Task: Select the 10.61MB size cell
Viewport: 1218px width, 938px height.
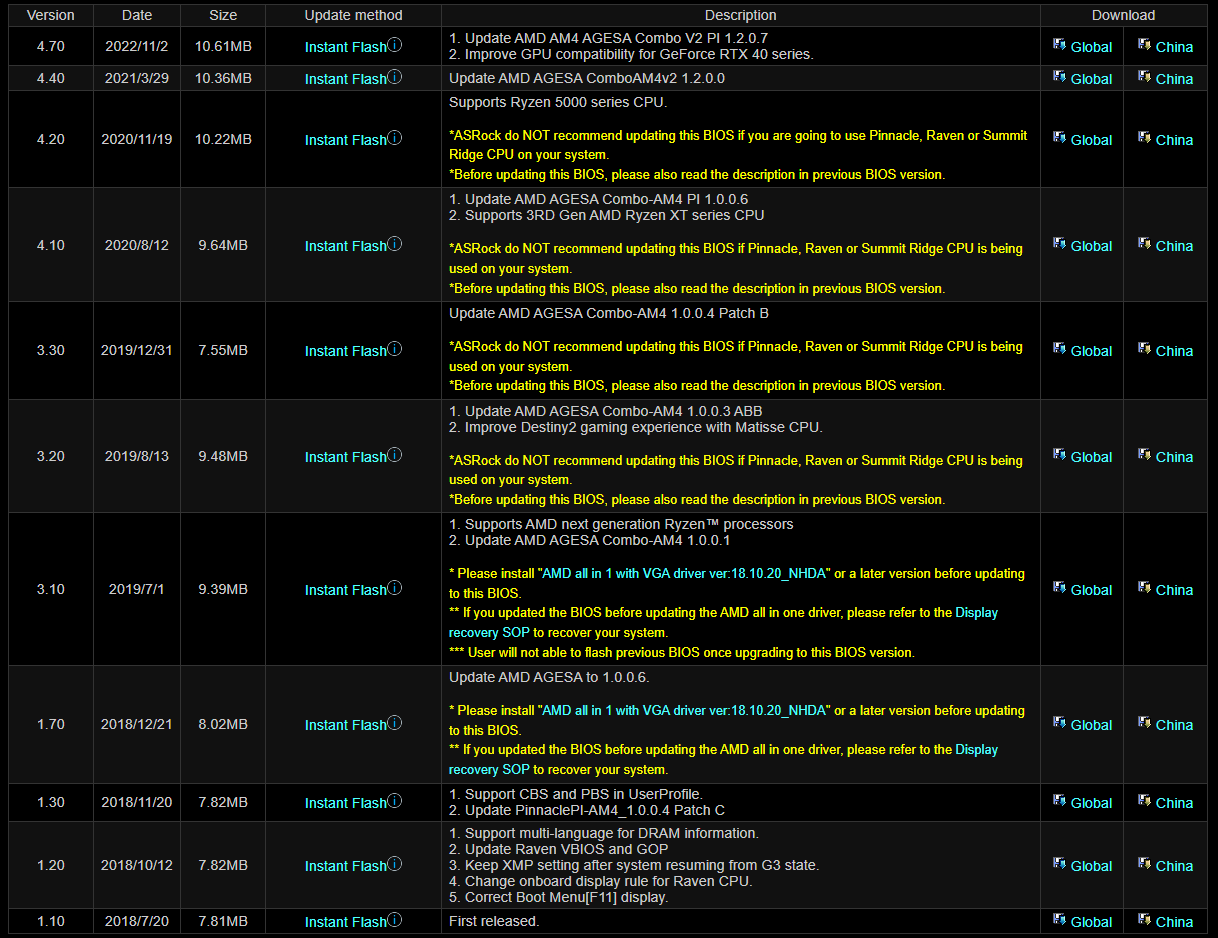Action: (223, 47)
